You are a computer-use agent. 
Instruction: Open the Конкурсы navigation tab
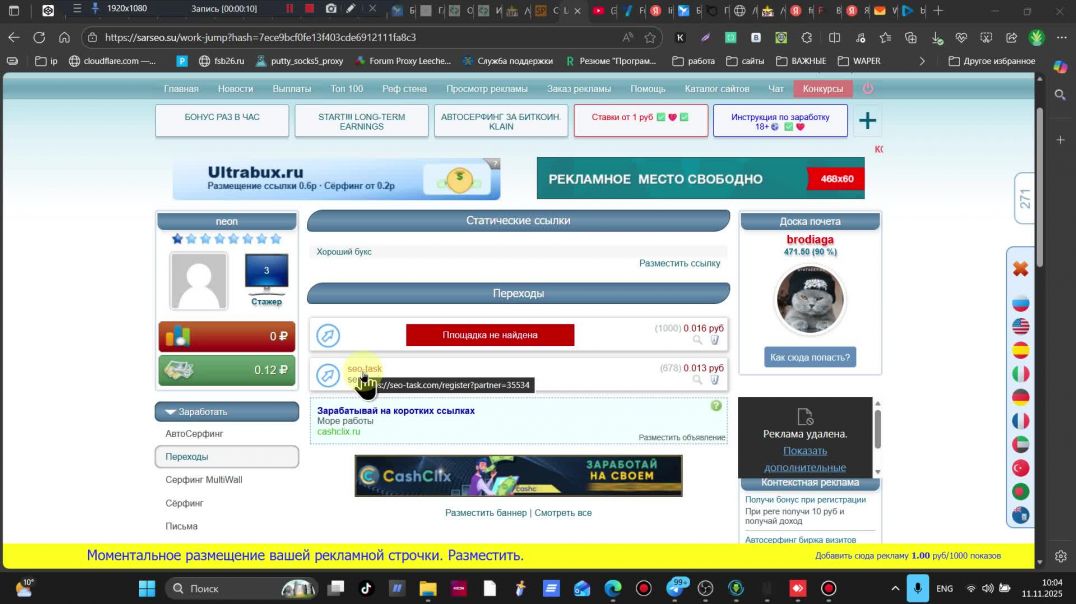pos(822,89)
